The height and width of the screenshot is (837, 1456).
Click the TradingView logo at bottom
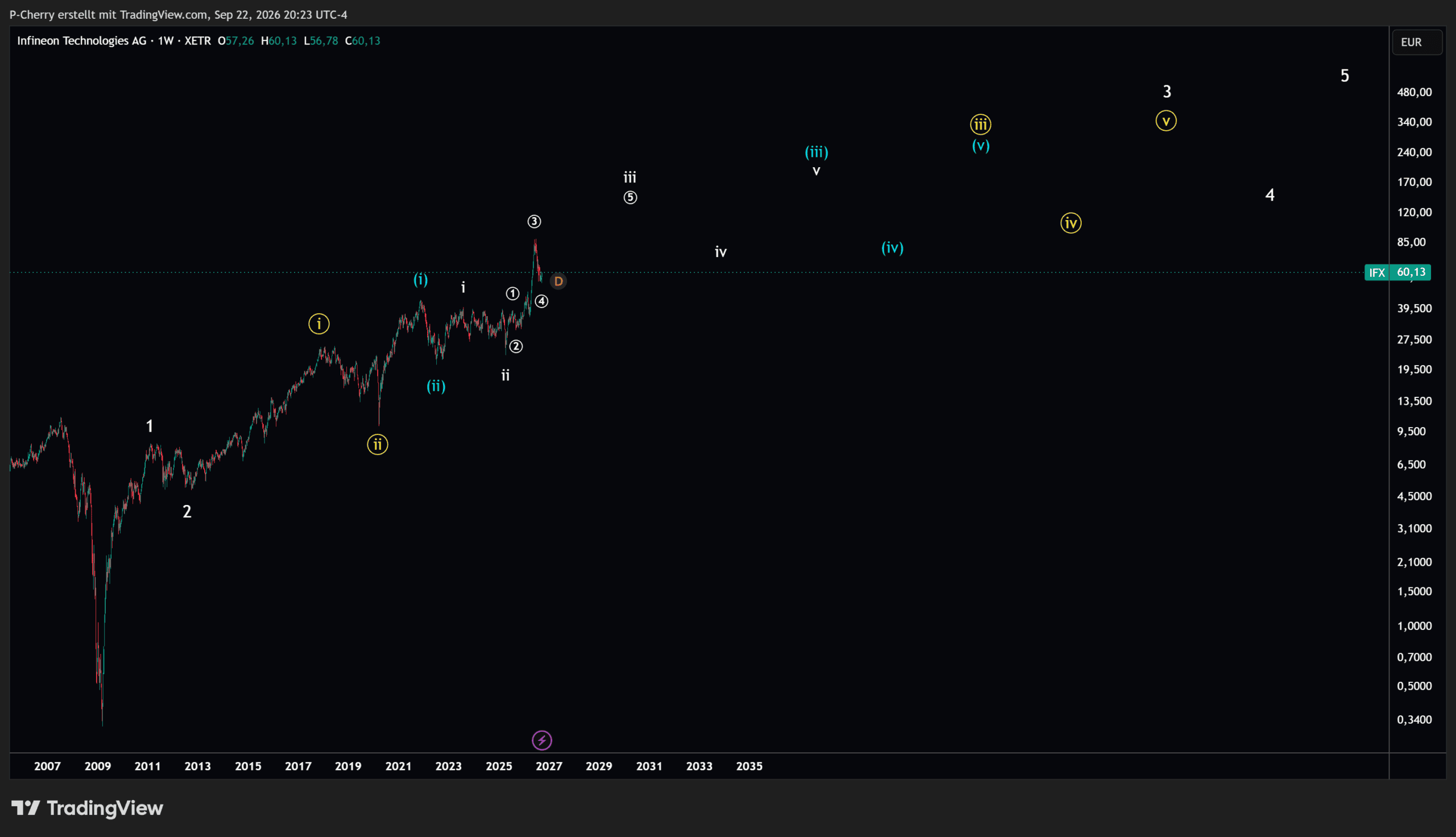coord(88,808)
